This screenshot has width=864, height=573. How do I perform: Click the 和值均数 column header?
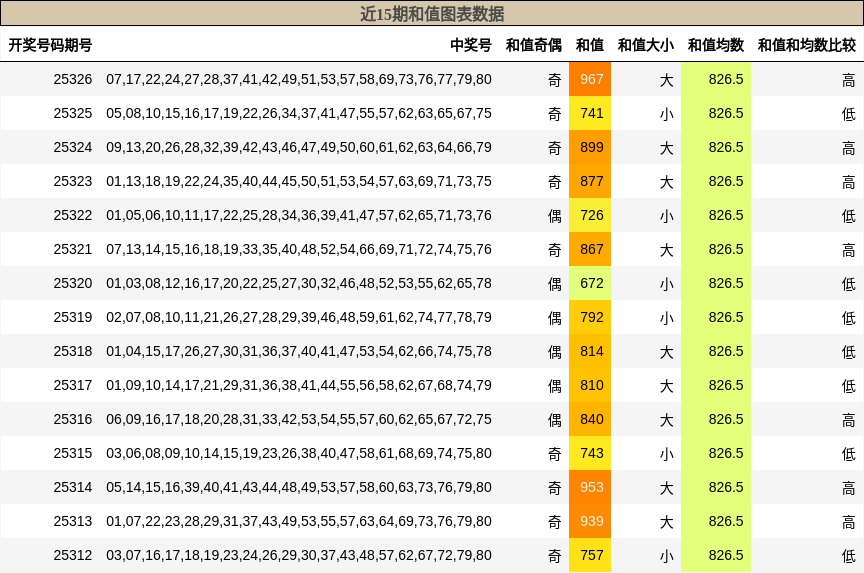click(x=716, y=45)
